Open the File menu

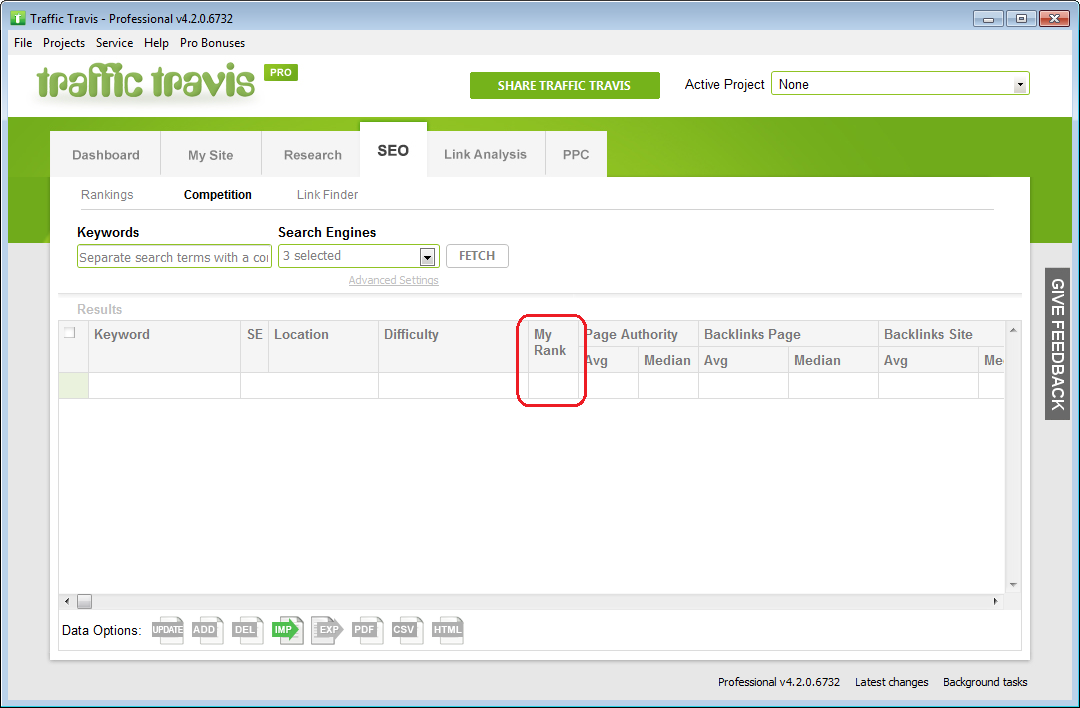coord(23,43)
